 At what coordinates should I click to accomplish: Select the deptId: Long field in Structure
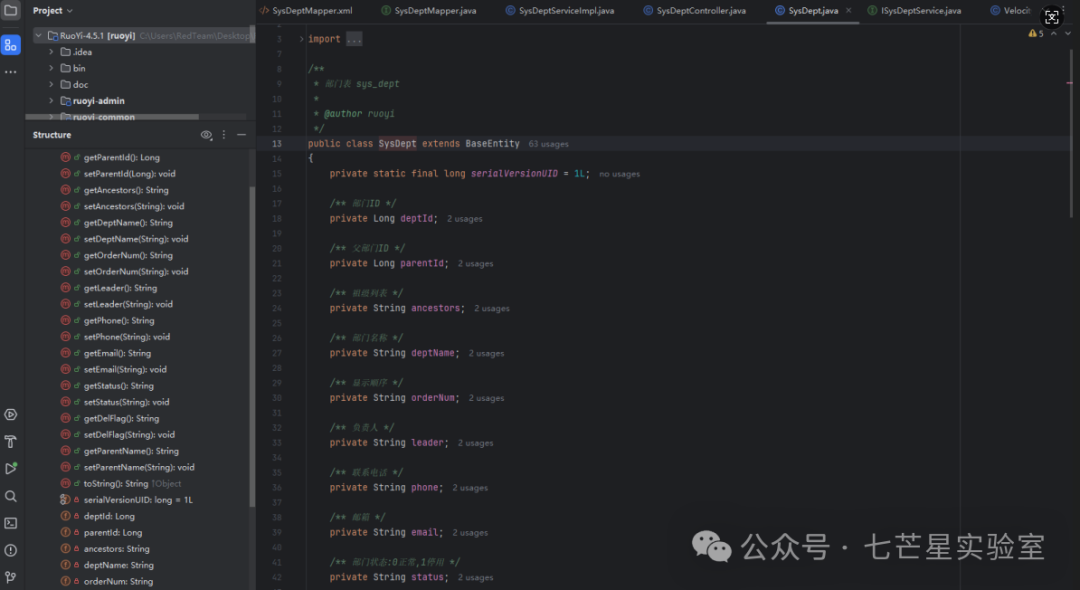click(109, 516)
